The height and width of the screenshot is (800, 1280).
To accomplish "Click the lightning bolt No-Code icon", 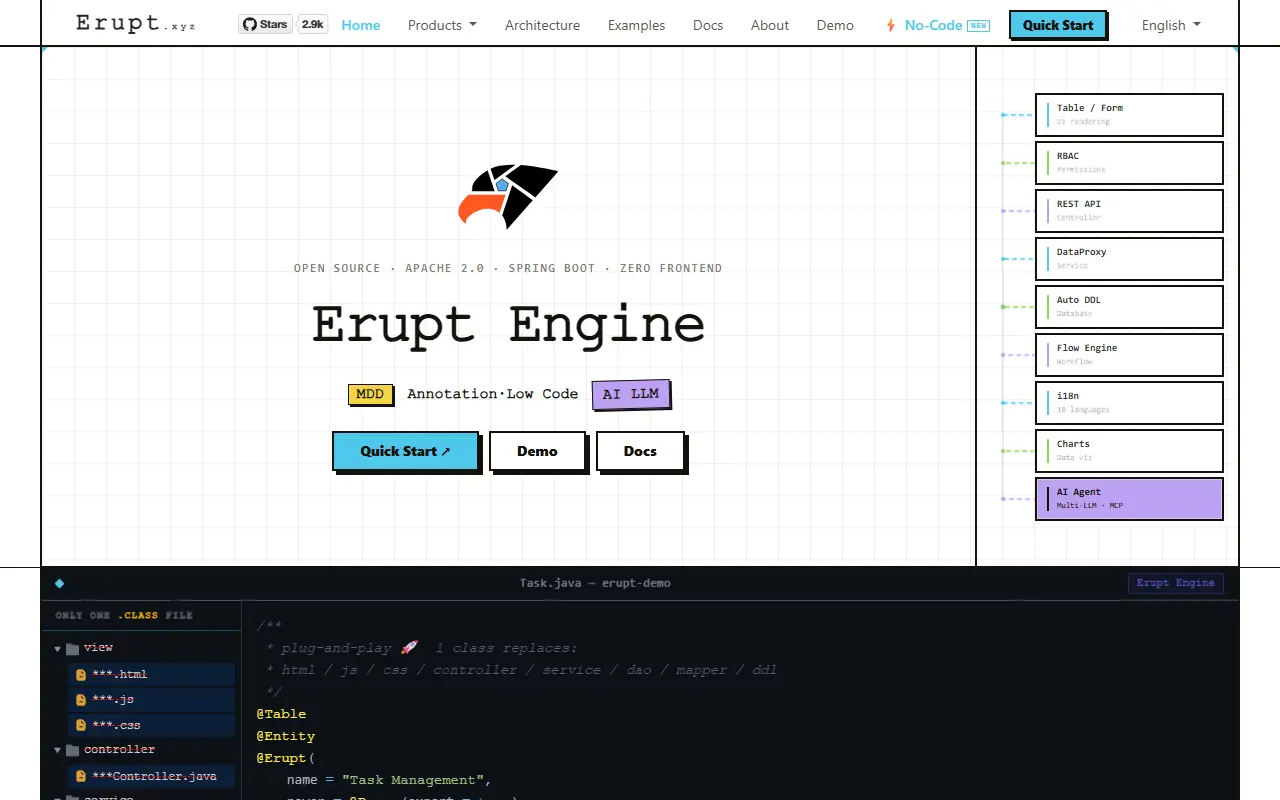I will pos(891,25).
